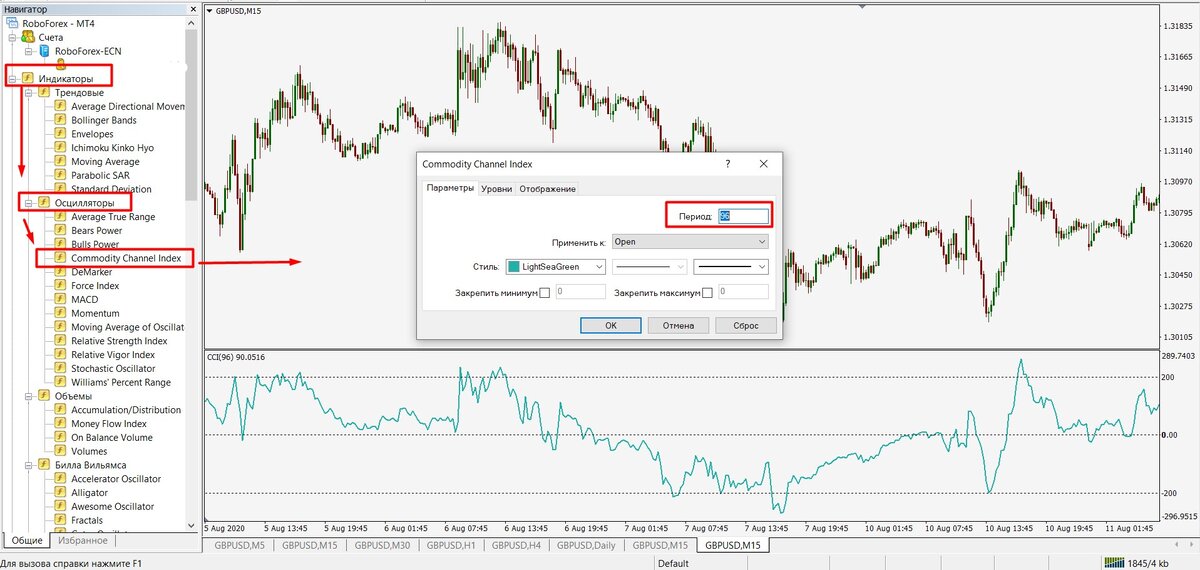Screen dimensions: 1200x570
Task: Click the Relative Vigor Index indicator icon
Action: click(60, 355)
